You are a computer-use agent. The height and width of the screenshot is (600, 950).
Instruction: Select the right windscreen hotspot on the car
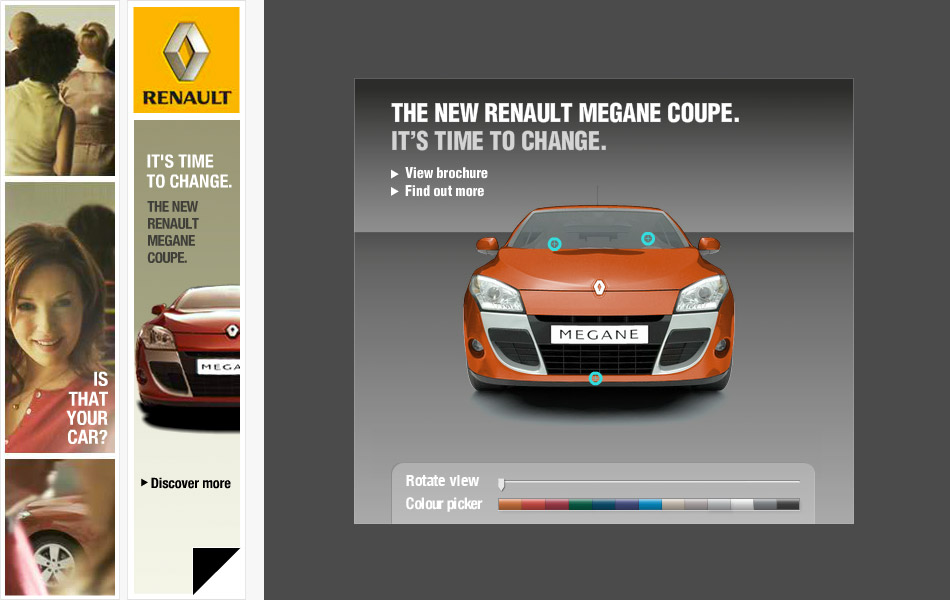coord(648,239)
